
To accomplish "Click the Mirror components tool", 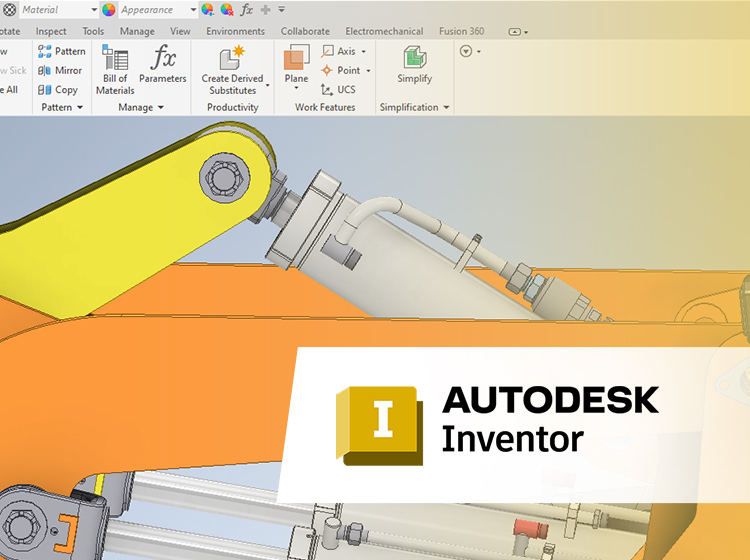I will [x=60, y=71].
